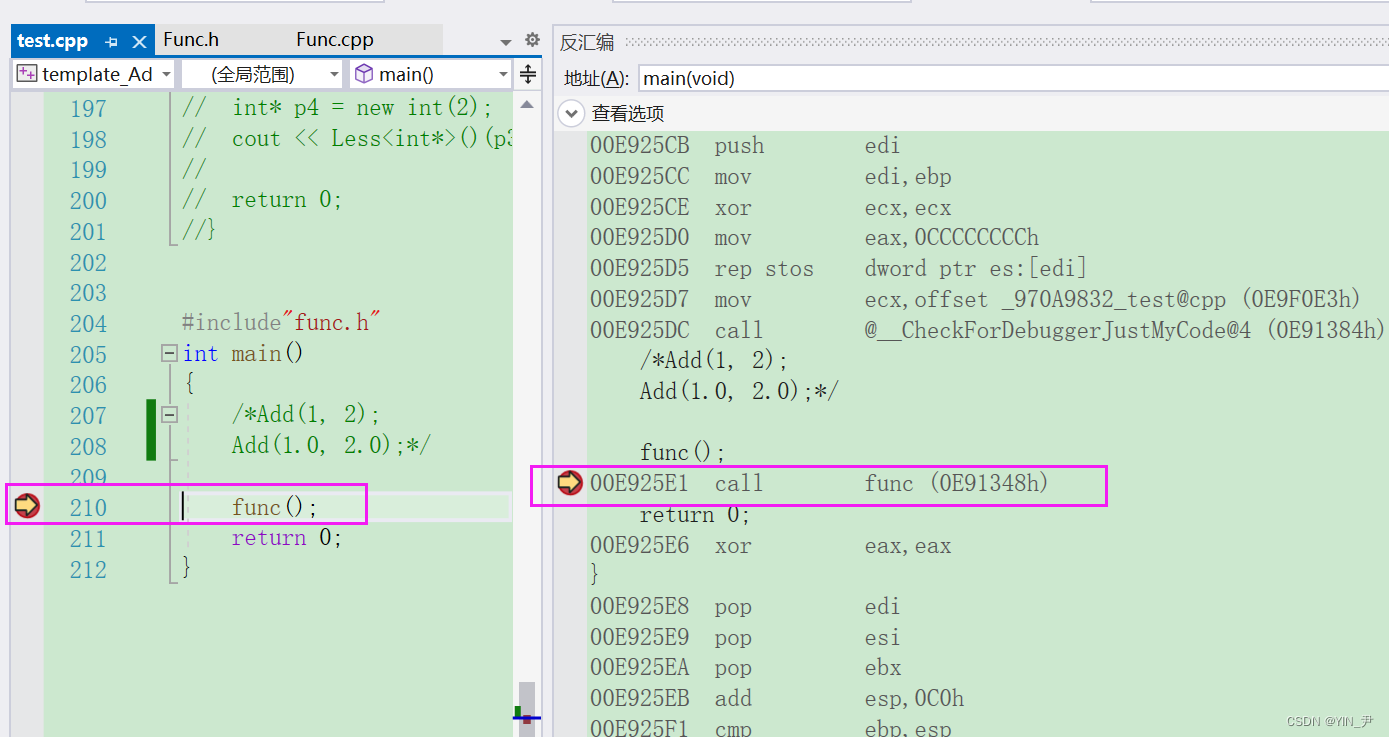Click the breakpoint marker at line 210
Image resolution: width=1389 pixels, height=737 pixels.
pos(27,506)
